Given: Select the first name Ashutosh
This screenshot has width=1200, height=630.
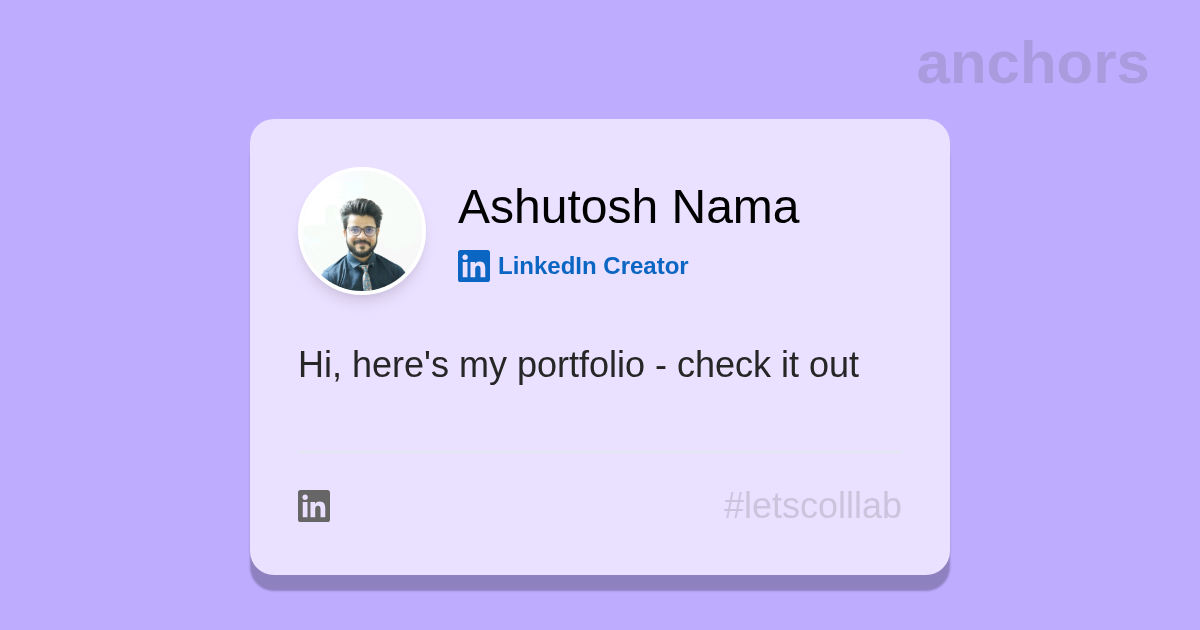Looking at the screenshot, I should (557, 207).
